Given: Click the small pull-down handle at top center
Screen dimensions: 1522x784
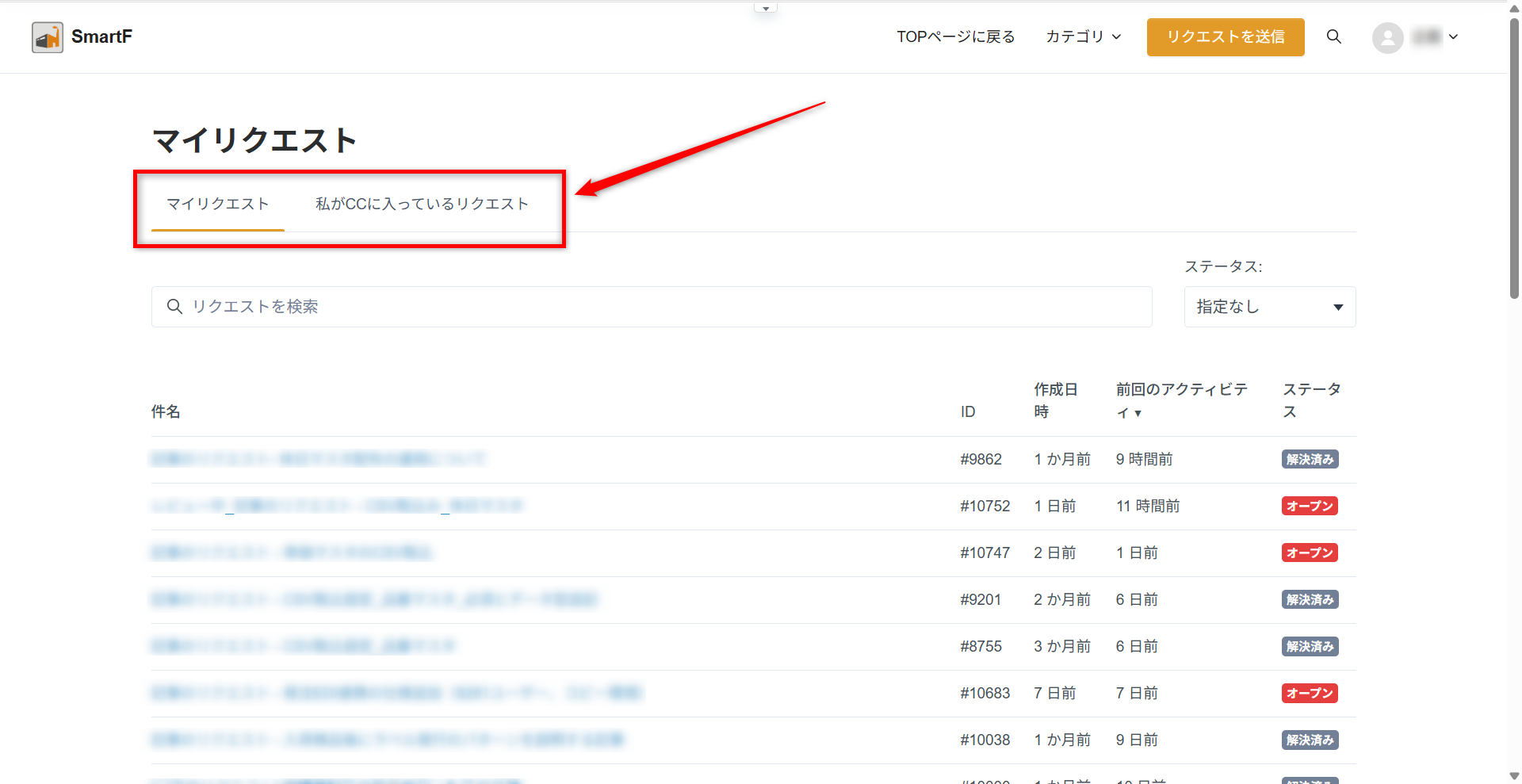Looking at the screenshot, I should point(766,9).
